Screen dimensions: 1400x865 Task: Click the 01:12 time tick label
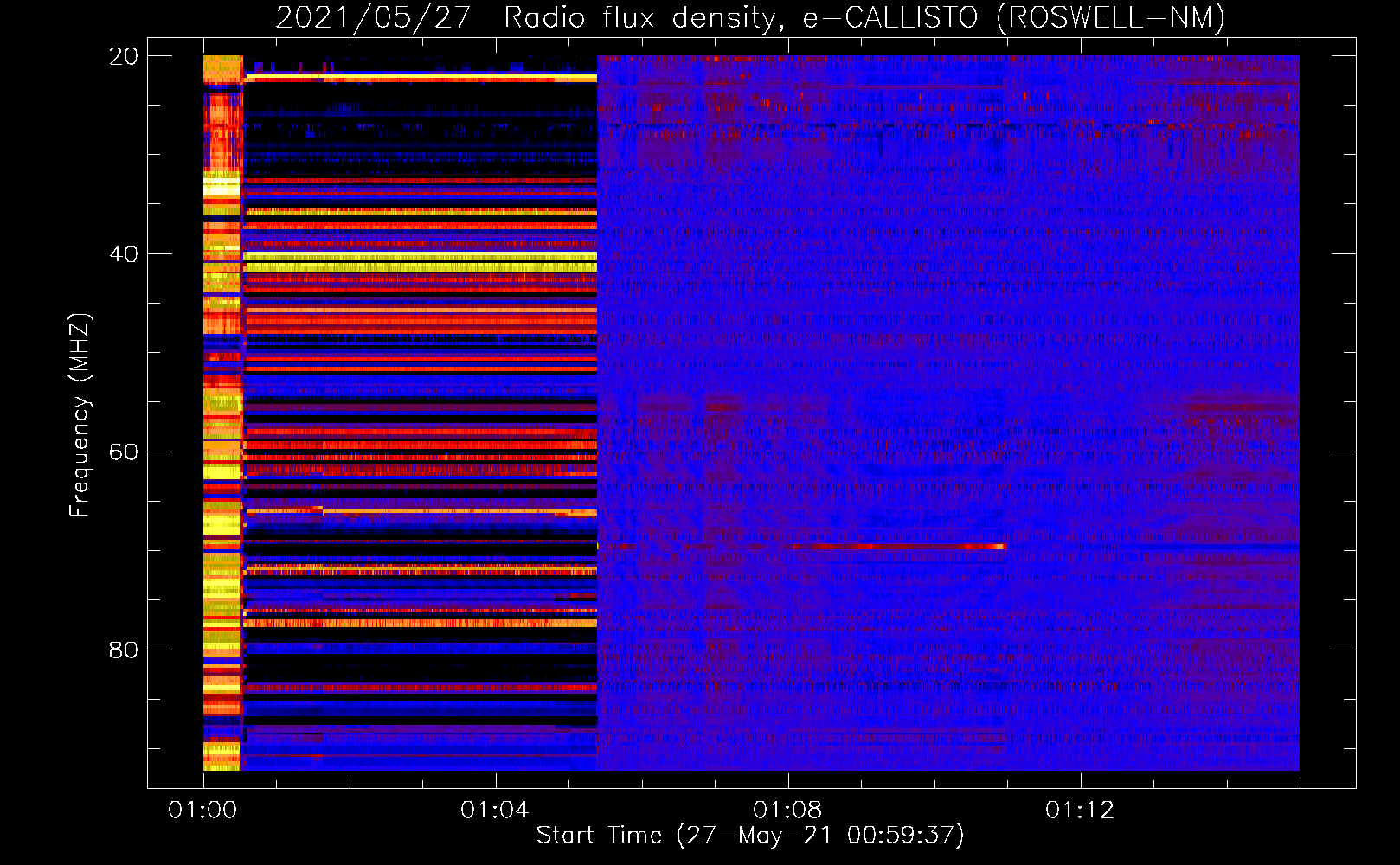pos(1080,811)
